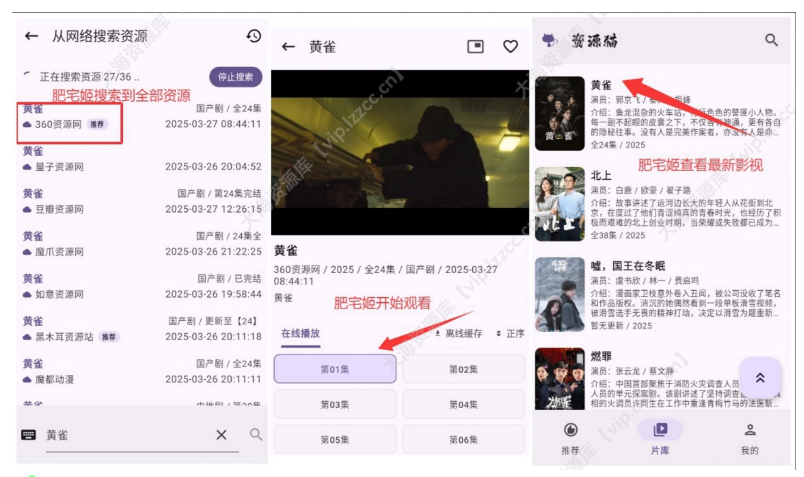Enable picture-in-picture mode for 黄雀
The width and height of the screenshot is (804, 477).
[x=475, y=47]
